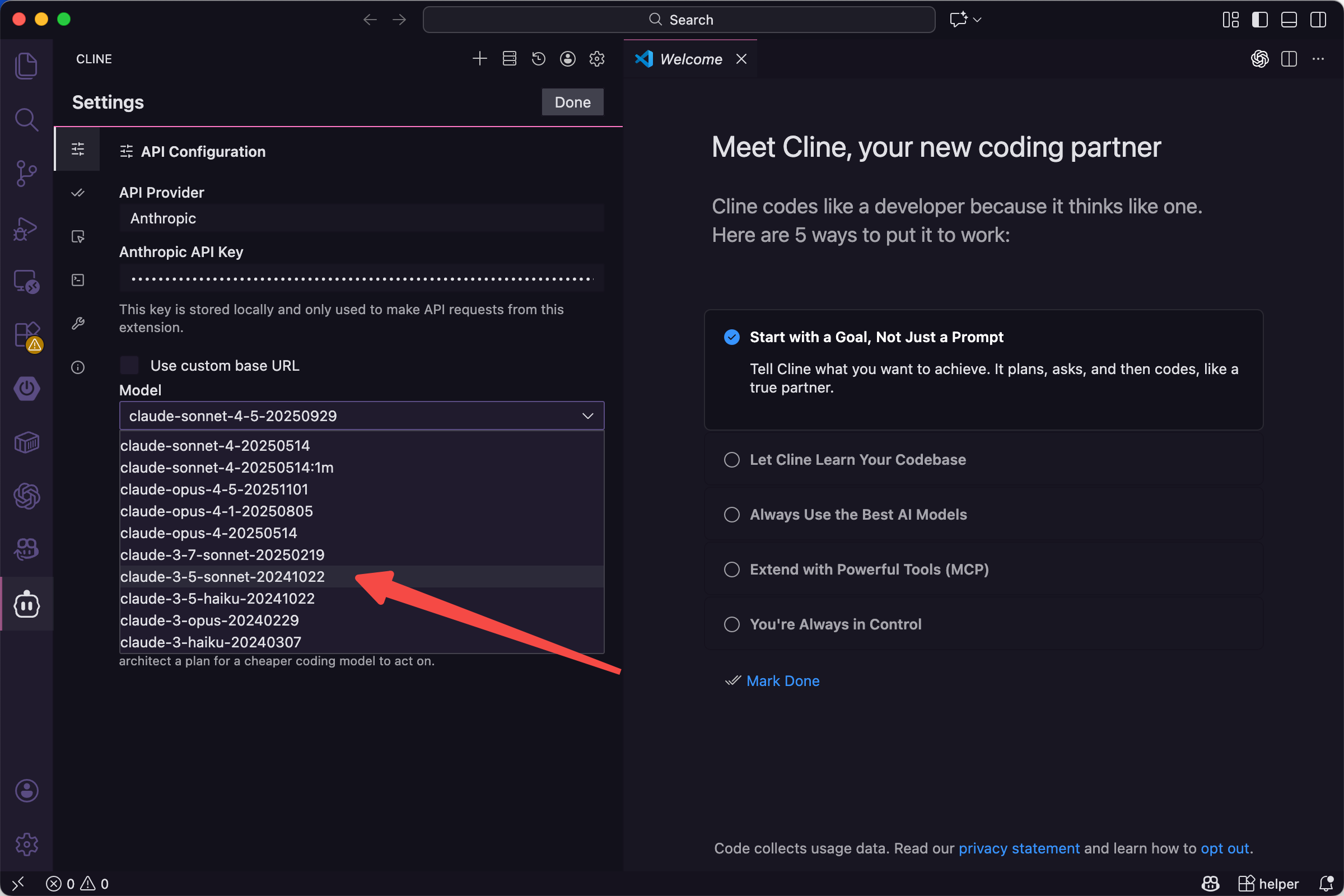Open the Spring Boot power icon view

pos(26,389)
